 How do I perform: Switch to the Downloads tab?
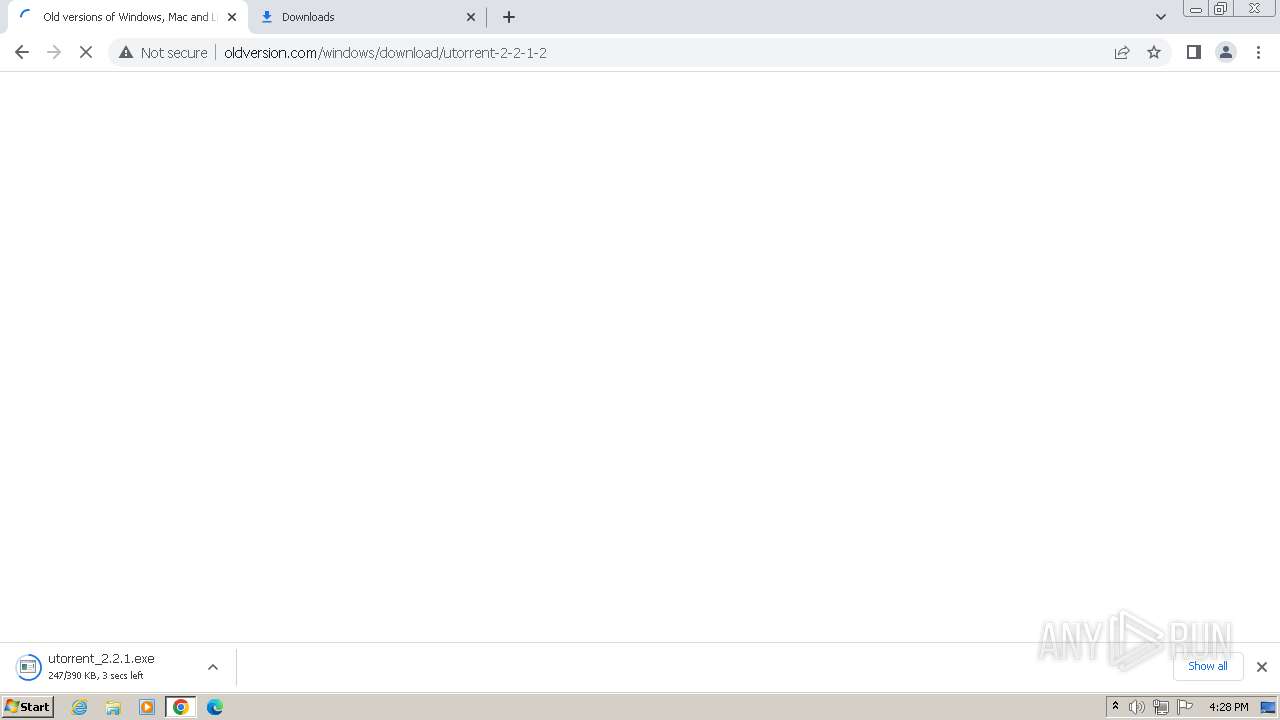(366, 17)
